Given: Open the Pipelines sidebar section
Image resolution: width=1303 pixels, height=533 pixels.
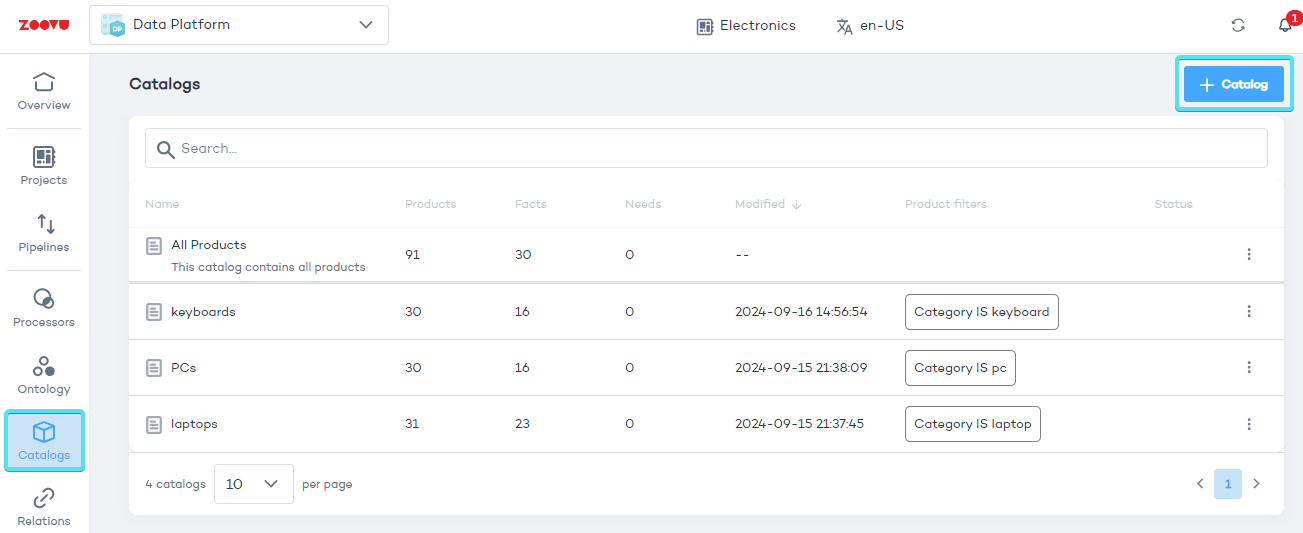Looking at the screenshot, I should (x=44, y=233).
